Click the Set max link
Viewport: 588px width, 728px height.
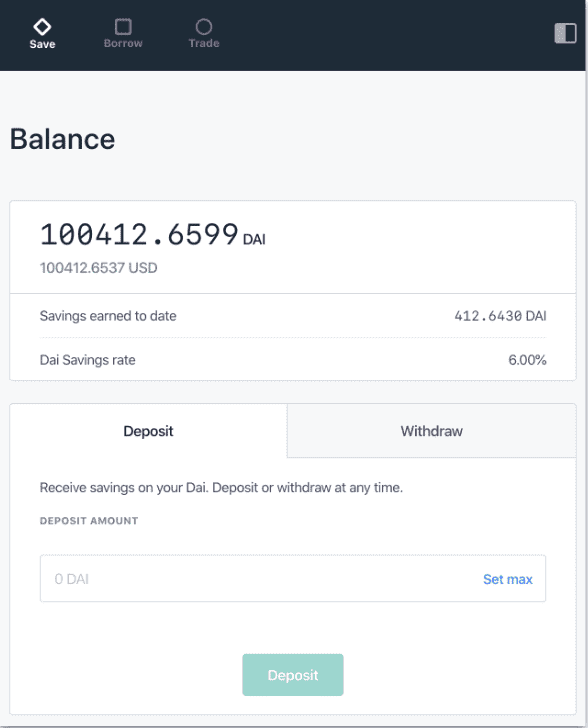coord(508,579)
